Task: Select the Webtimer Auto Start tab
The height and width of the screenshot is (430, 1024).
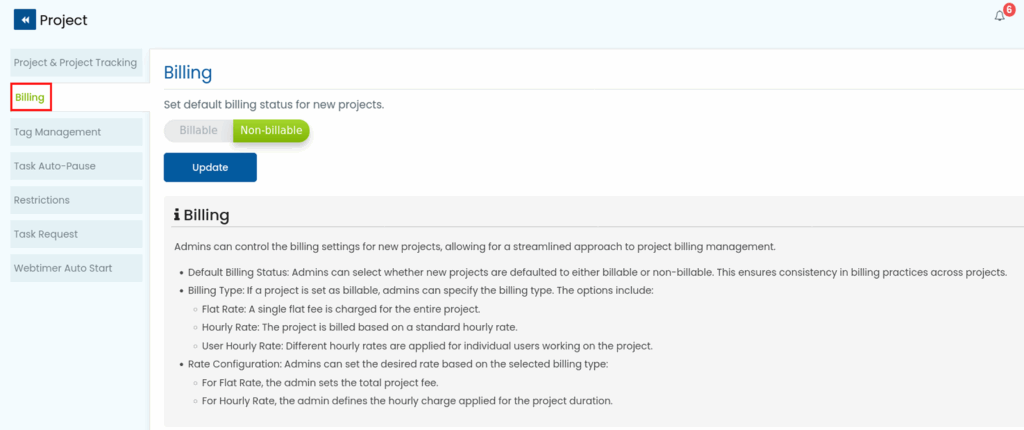Action: click(63, 268)
